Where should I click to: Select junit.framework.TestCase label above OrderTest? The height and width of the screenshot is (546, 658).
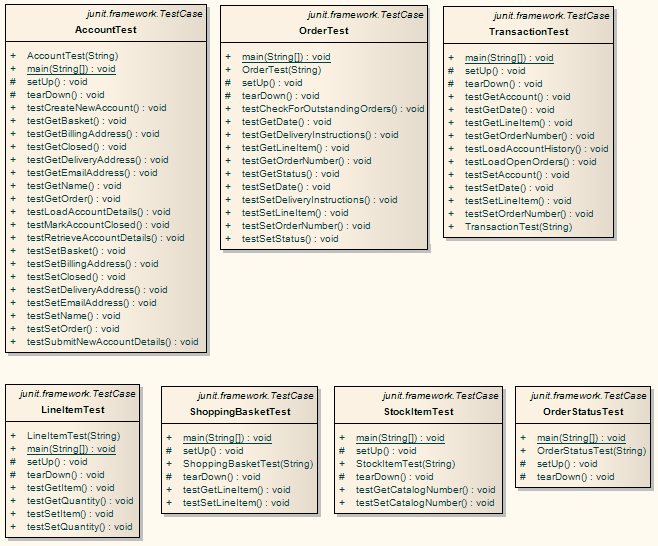click(x=365, y=15)
